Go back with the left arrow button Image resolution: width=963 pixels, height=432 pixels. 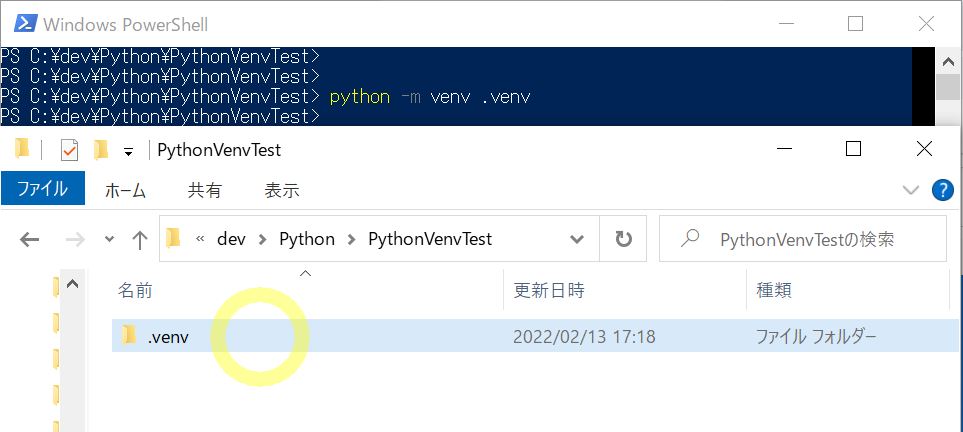coord(29,239)
